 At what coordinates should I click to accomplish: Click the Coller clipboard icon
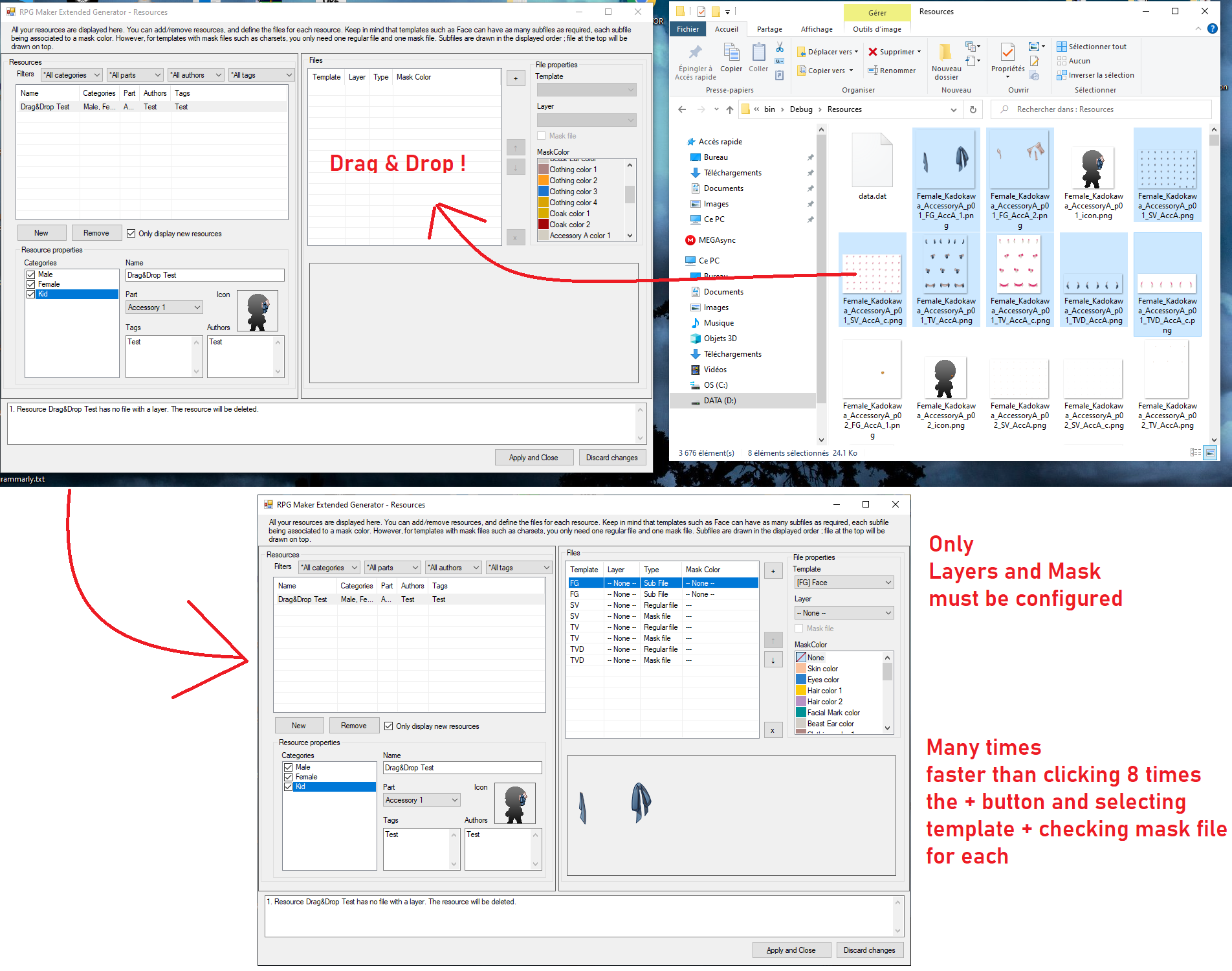[758, 52]
